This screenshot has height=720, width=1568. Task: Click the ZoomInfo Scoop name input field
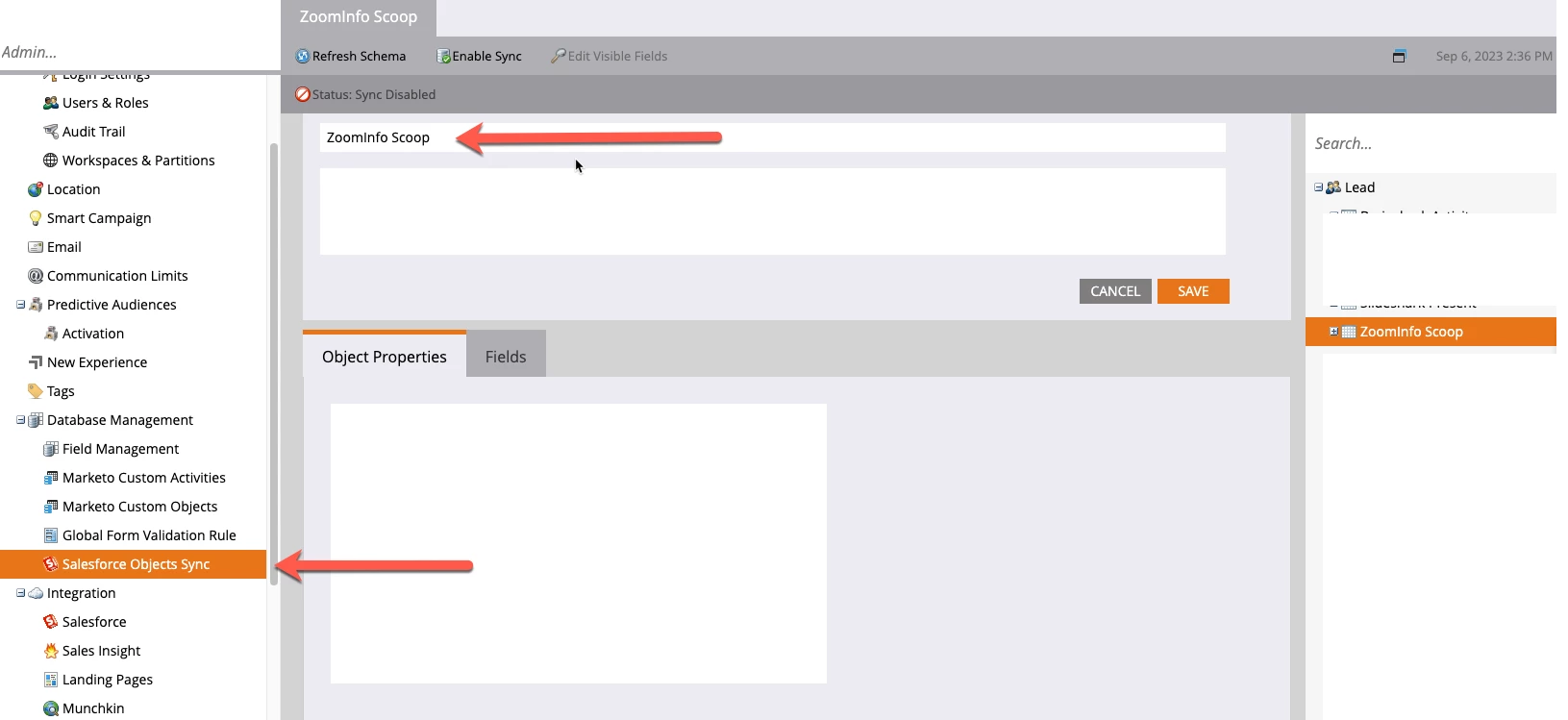coord(773,137)
